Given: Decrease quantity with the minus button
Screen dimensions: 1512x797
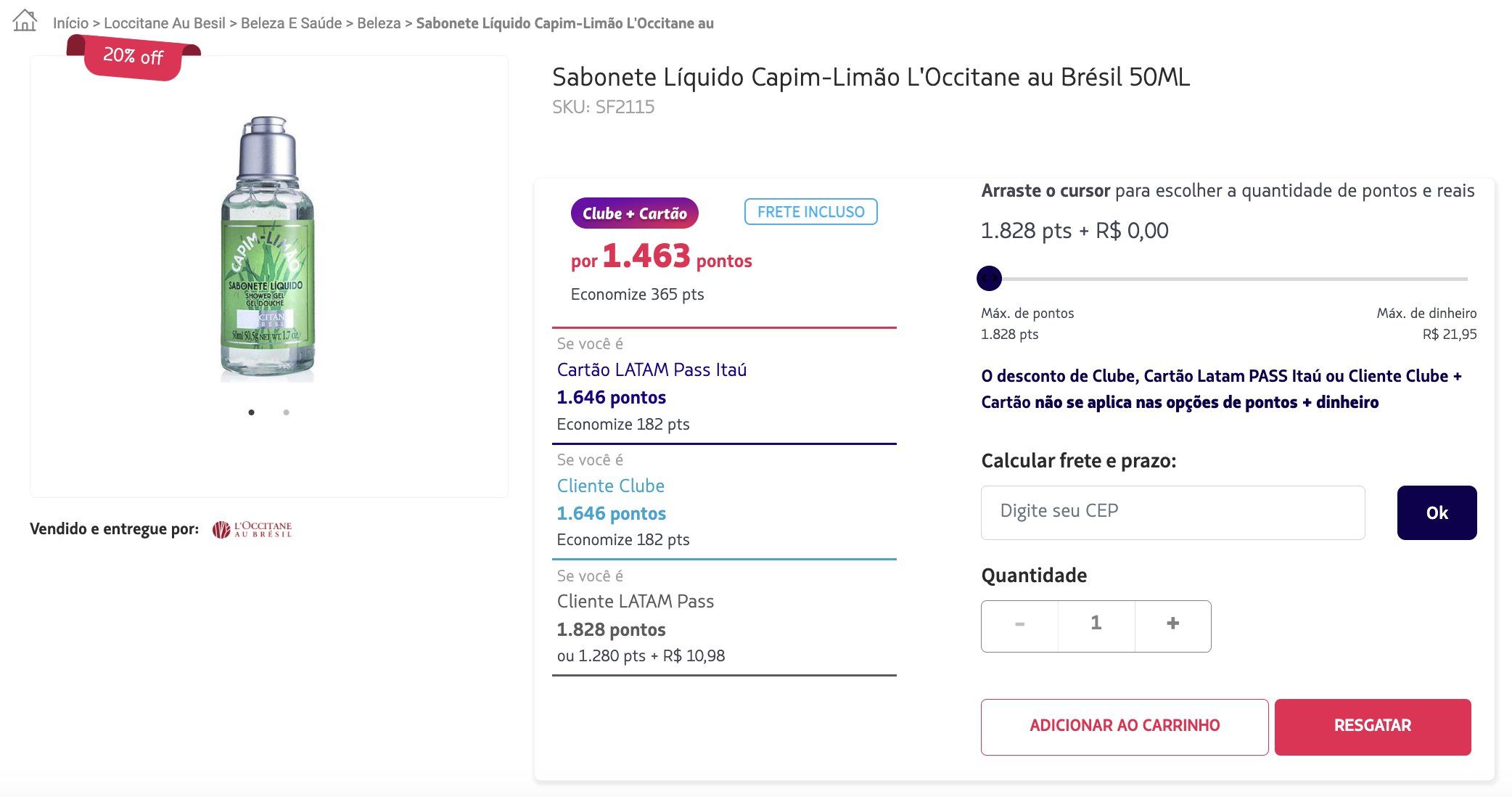Looking at the screenshot, I should (x=1019, y=625).
